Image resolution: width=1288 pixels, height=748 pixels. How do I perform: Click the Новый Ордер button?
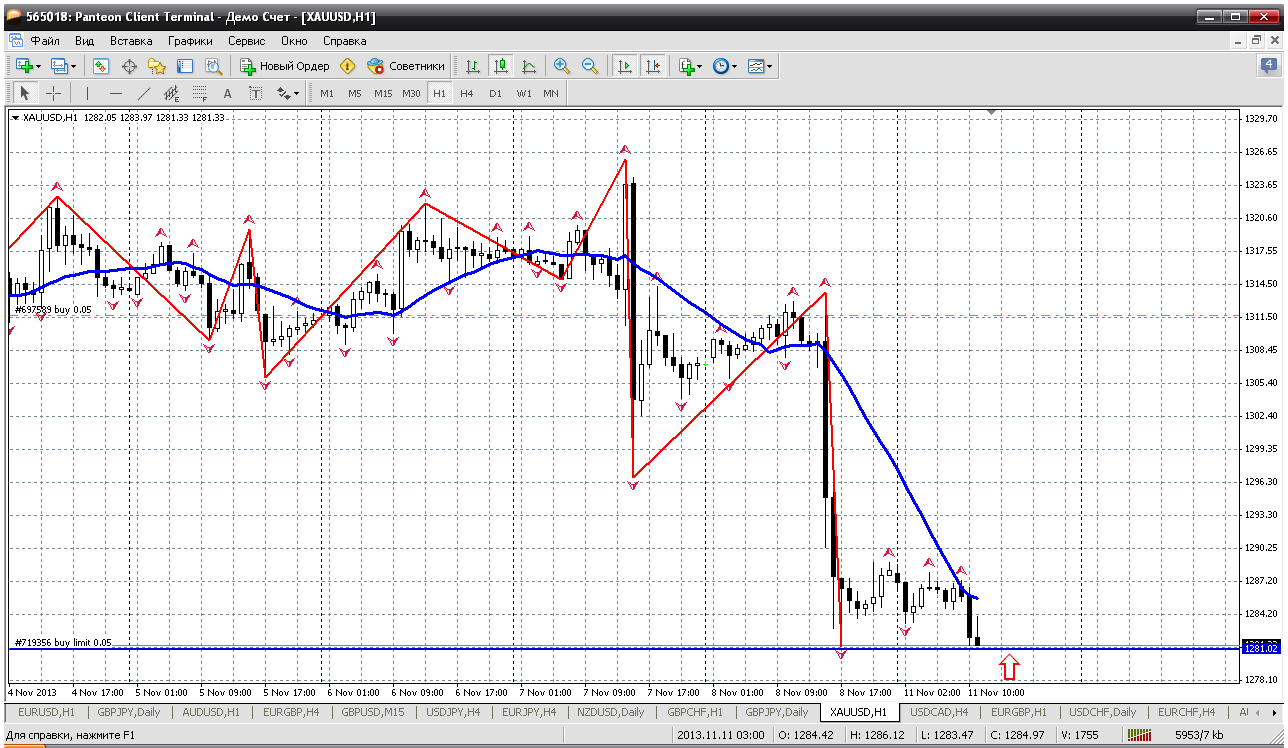click(285, 66)
